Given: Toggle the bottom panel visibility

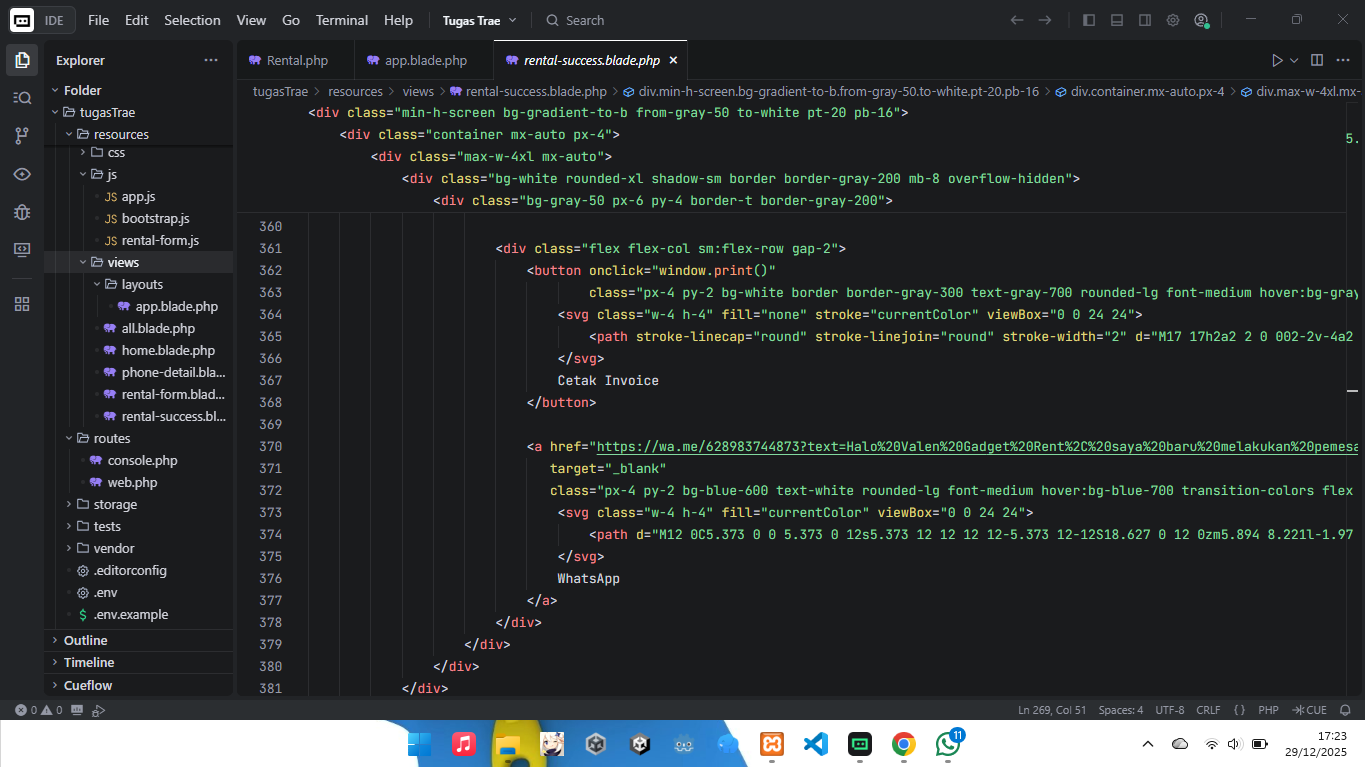Looking at the screenshot, I should coord(1117,20).
